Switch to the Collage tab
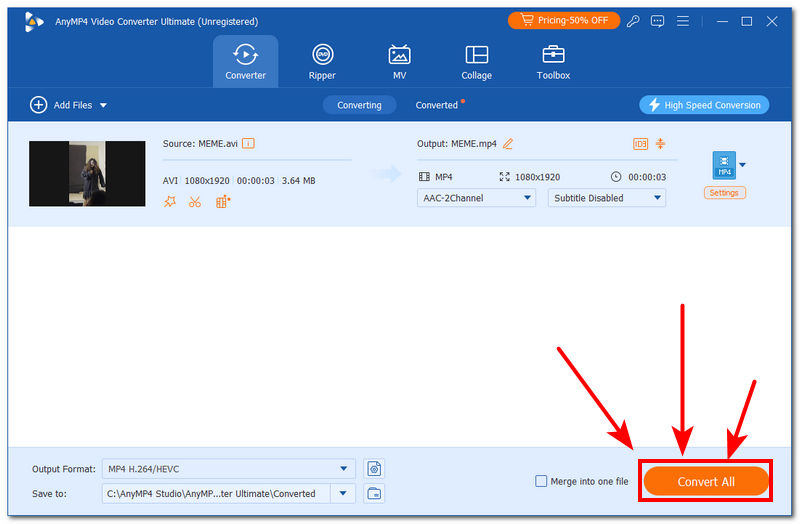 pos(476,62)
